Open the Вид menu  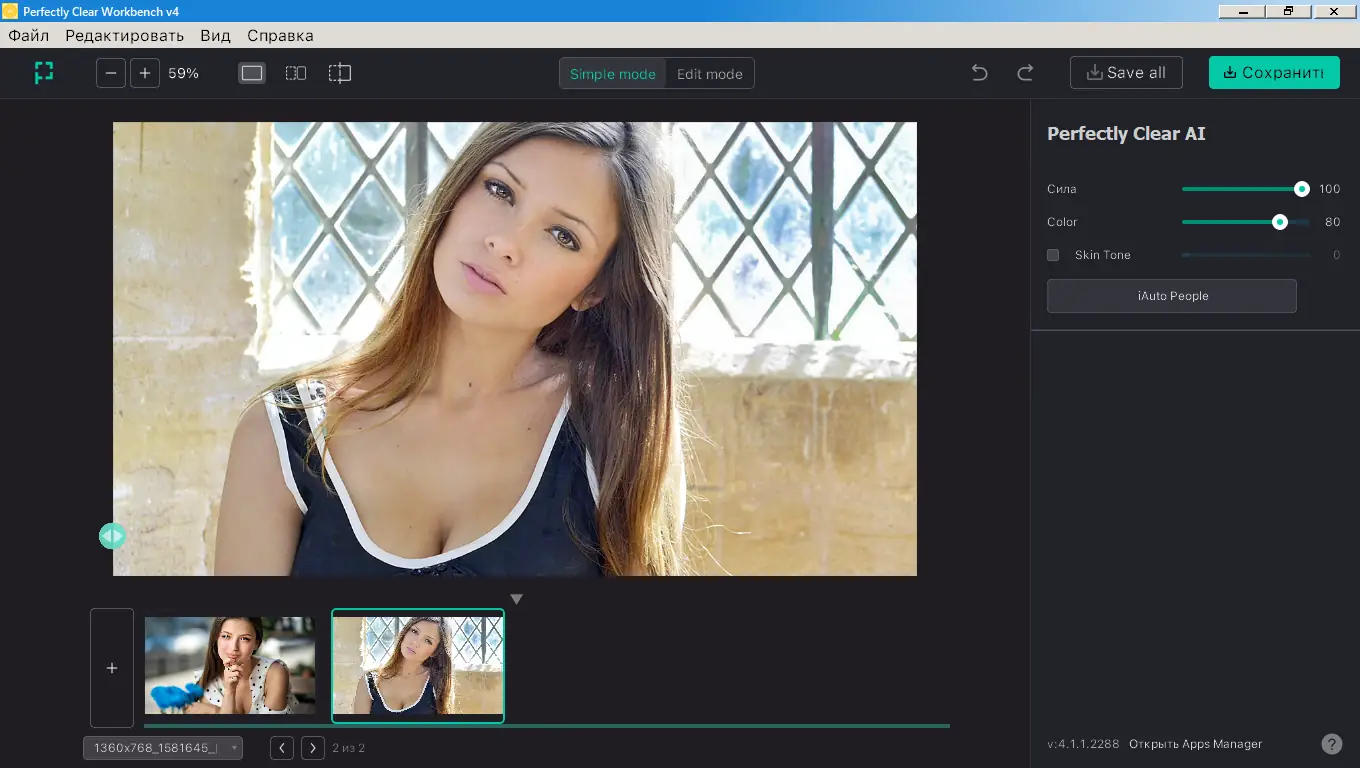point(215,36)
